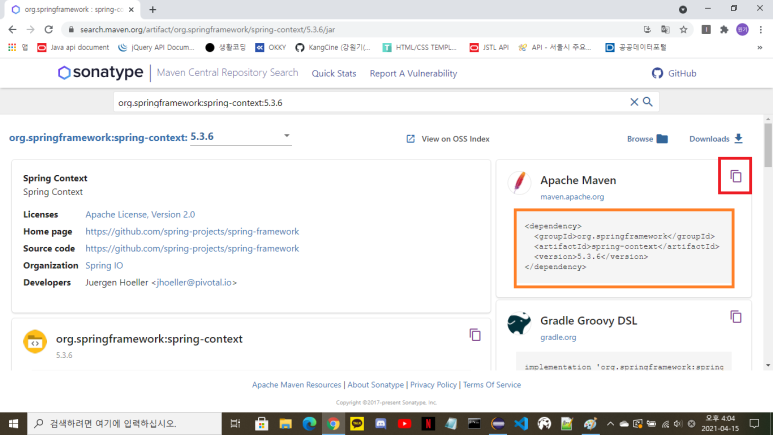Email jhoeller@pivotal.io developer link
773x435 pixels.
pyautogui.click(x=194, y=283)
